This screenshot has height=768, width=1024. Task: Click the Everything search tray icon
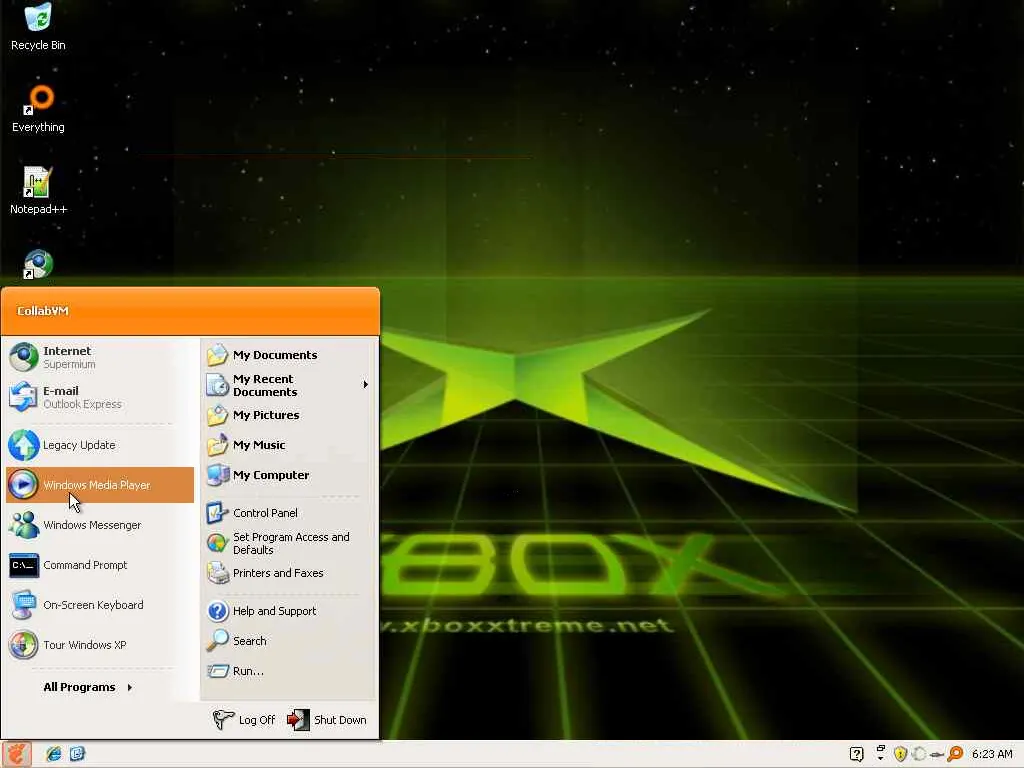pos(955,754)
